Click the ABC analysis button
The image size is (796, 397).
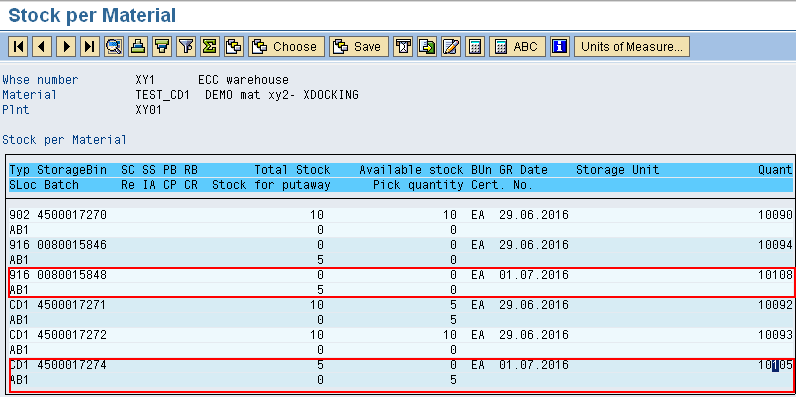(517, 47)
